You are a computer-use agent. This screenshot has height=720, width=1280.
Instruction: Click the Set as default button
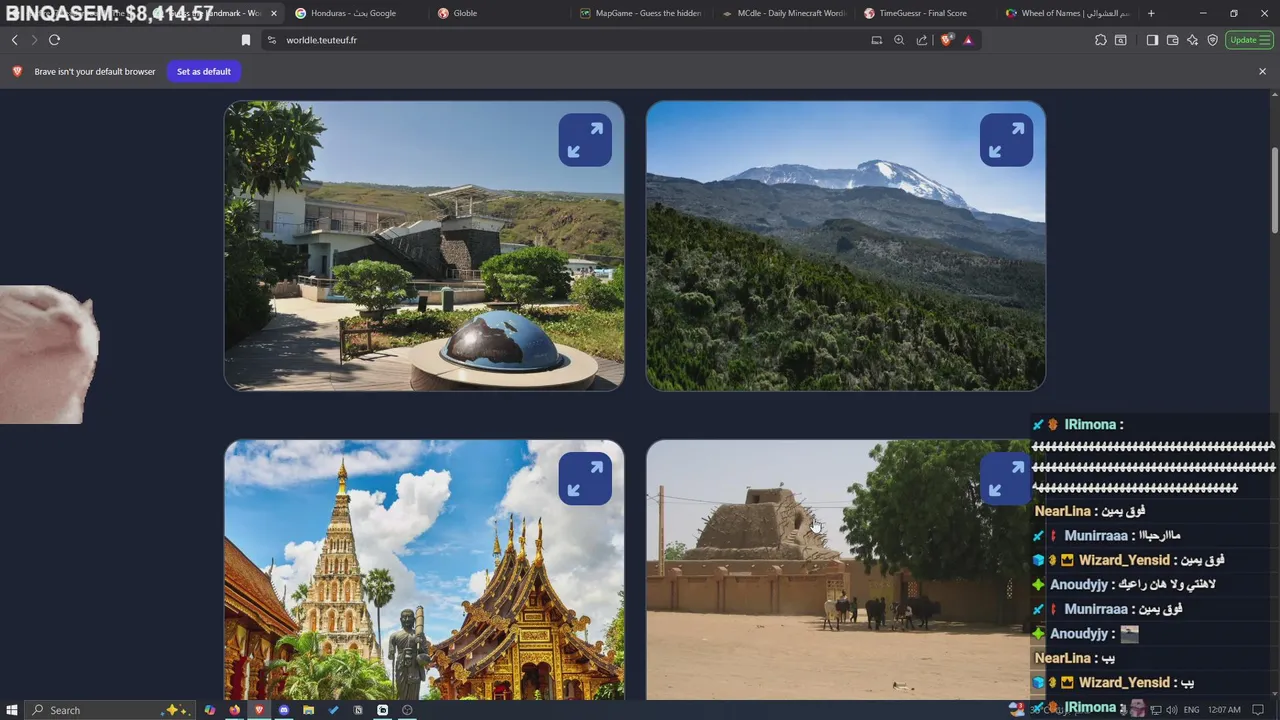(x=204, y=71)
